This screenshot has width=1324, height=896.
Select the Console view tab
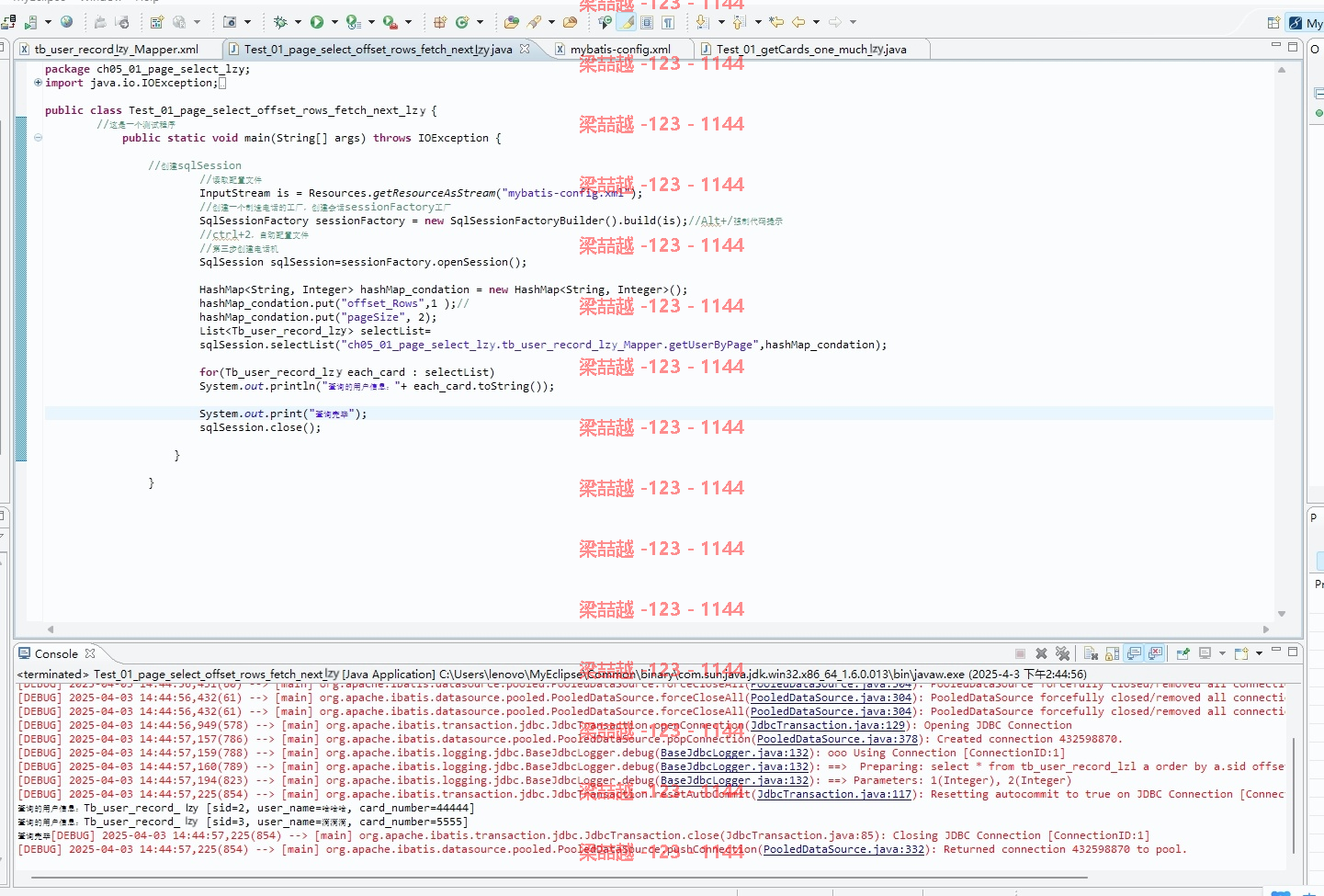click(x=56, y=654)
